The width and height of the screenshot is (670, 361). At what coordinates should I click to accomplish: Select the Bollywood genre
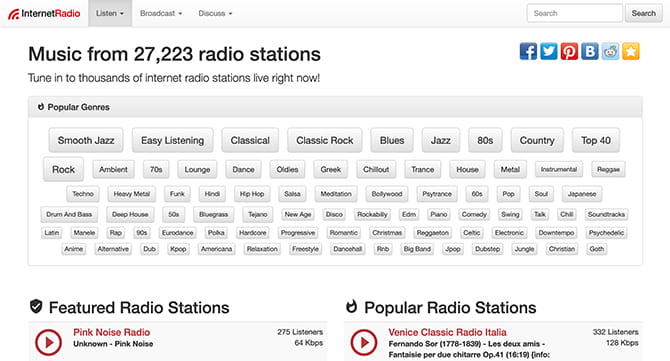pos(387,194)
